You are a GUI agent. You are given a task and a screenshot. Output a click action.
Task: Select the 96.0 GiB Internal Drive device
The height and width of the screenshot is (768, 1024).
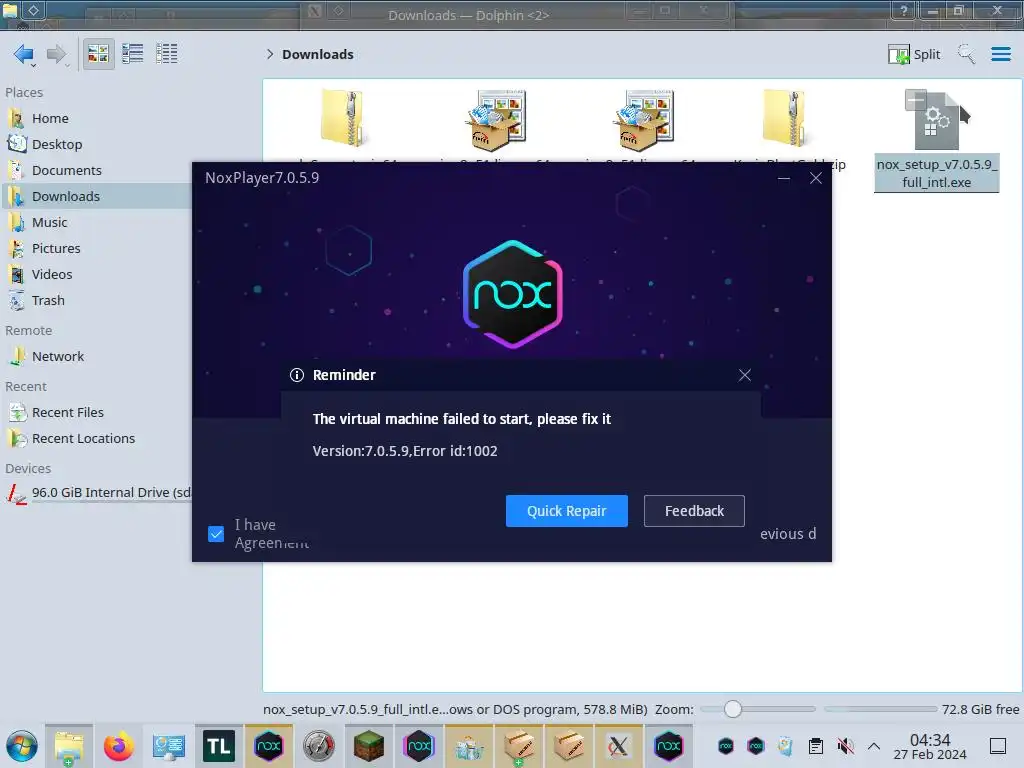[98, 493]
